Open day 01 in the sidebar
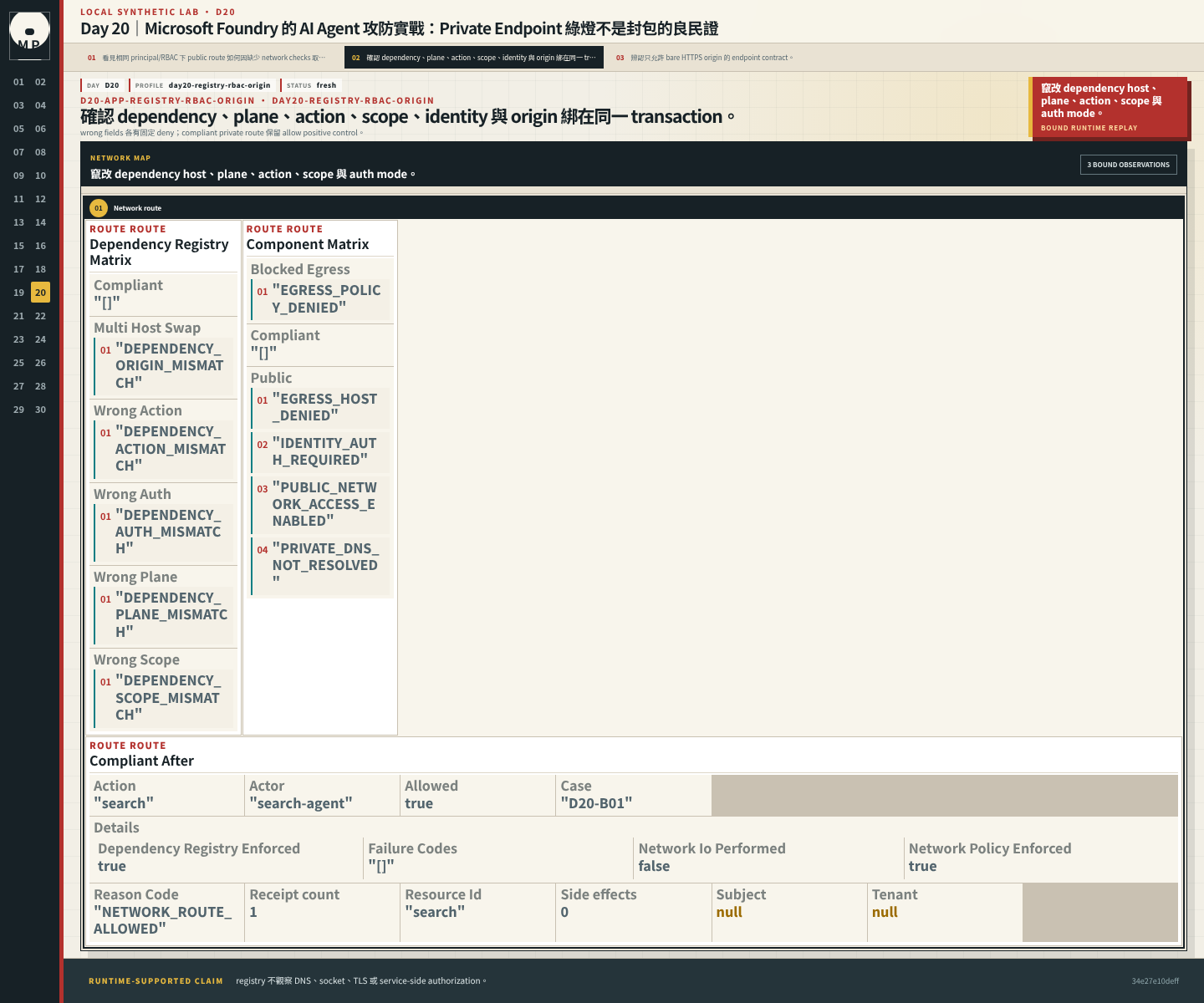Viewport: 1204px width, 1003px height. pyautogui.click(x=18, y=82)
